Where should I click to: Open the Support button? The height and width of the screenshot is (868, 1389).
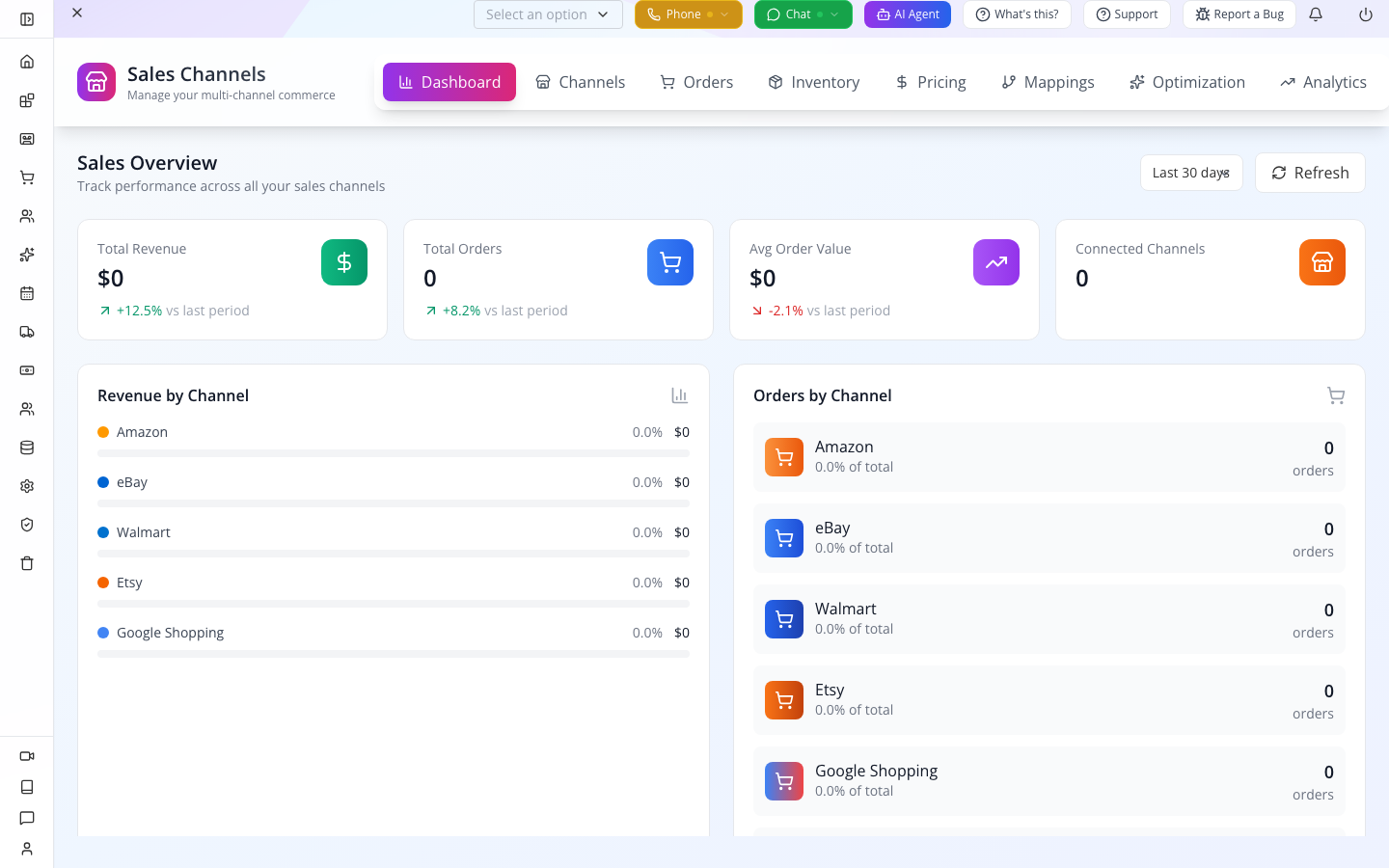click(1127, 14)
